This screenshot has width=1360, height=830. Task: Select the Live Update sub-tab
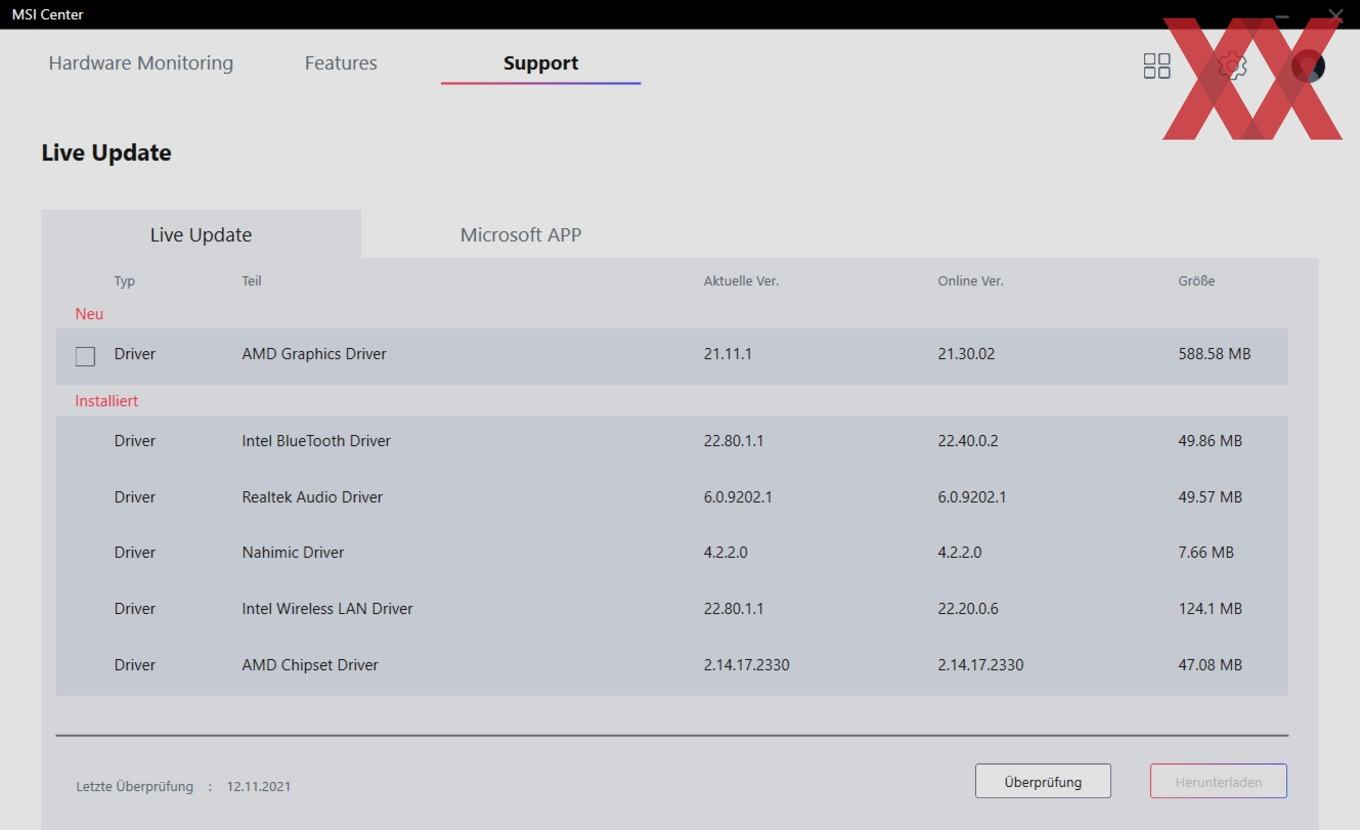(201, 235)
